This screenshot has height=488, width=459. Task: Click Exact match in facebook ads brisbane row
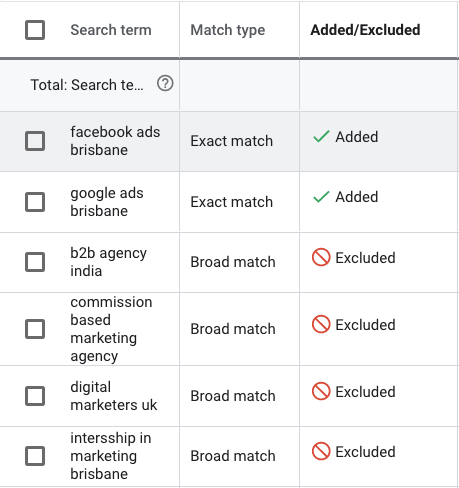pyautogui.click(x=232, y=141)
